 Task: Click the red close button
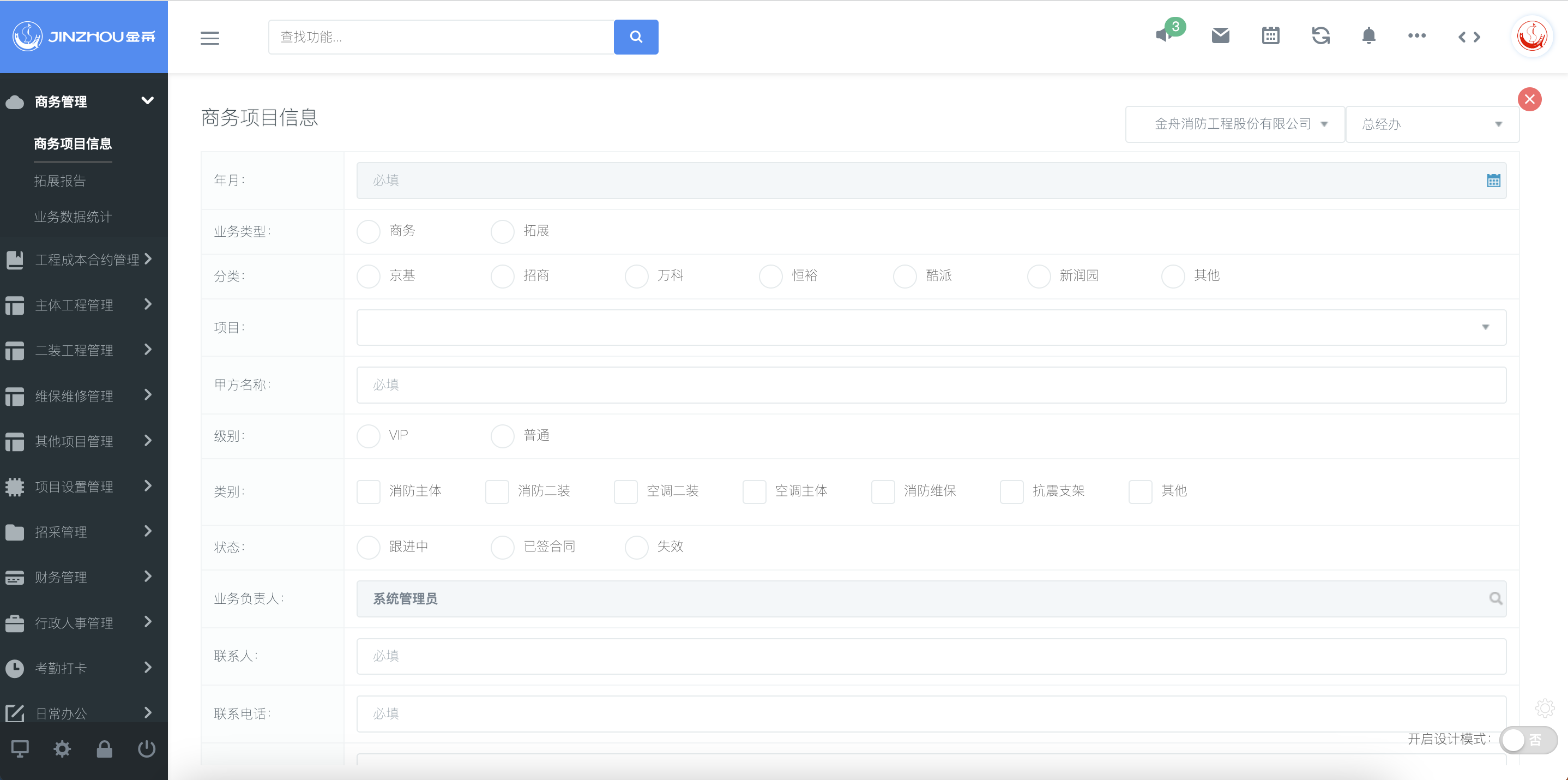pos(1529,99)
